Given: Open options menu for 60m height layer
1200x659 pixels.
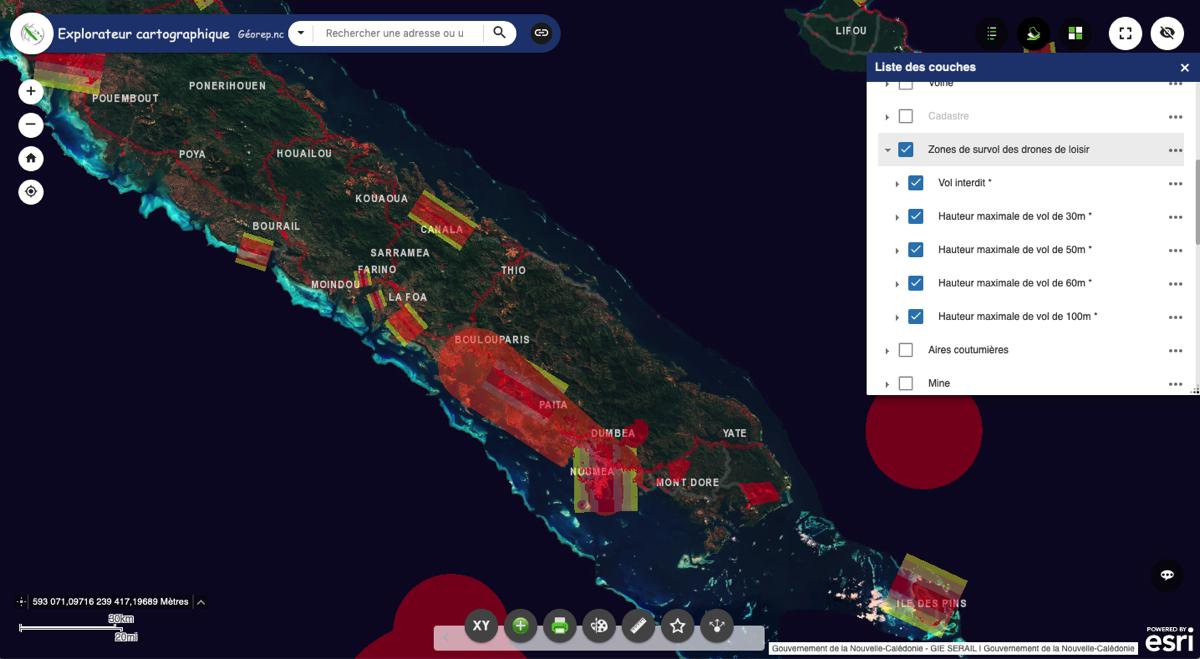Looking at the screenshot, I should (1175, 284).
